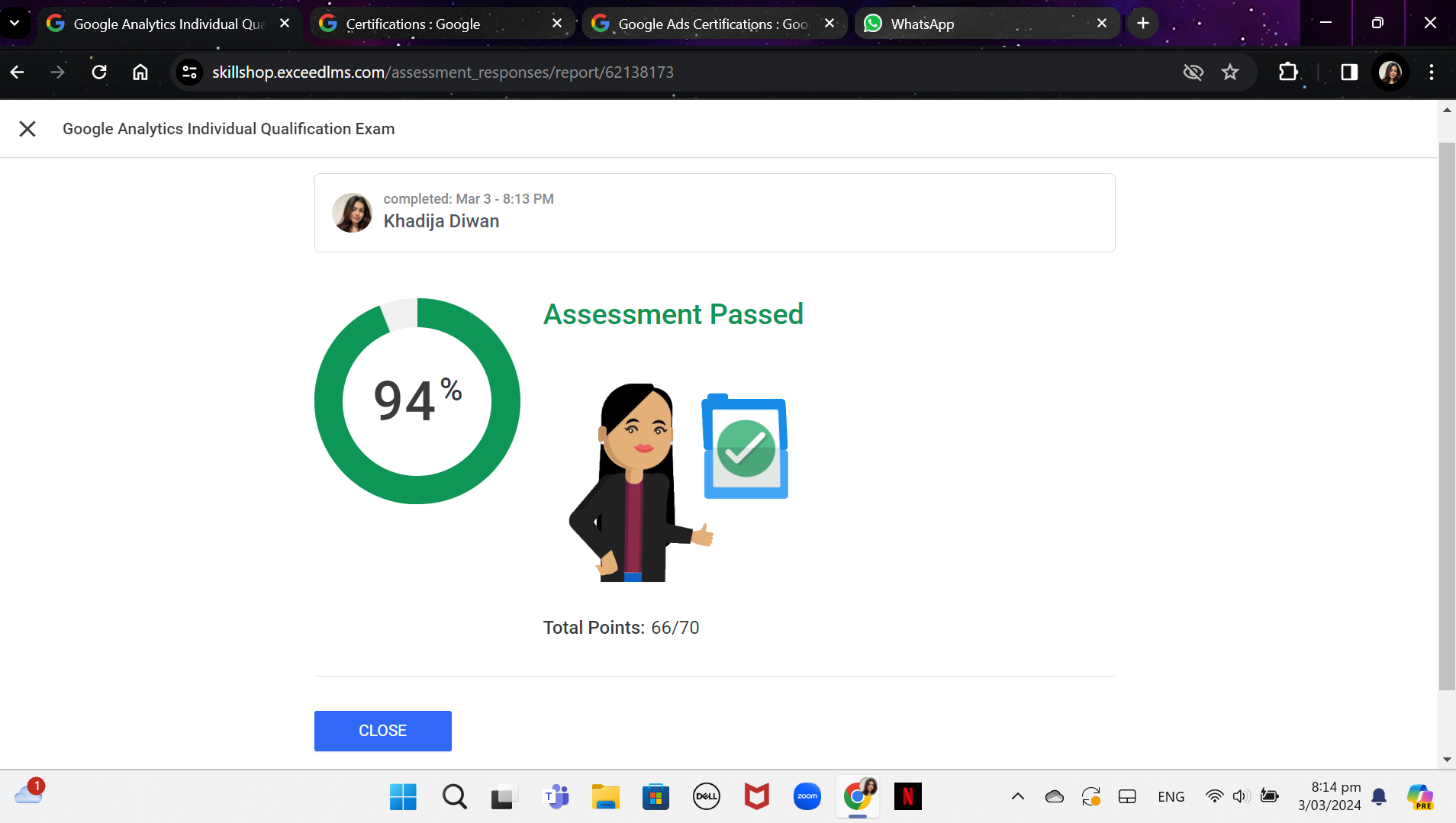Click the scrollbar up arrow
The width and height of the screenshot is (1456, 823).
[1447, 110]
